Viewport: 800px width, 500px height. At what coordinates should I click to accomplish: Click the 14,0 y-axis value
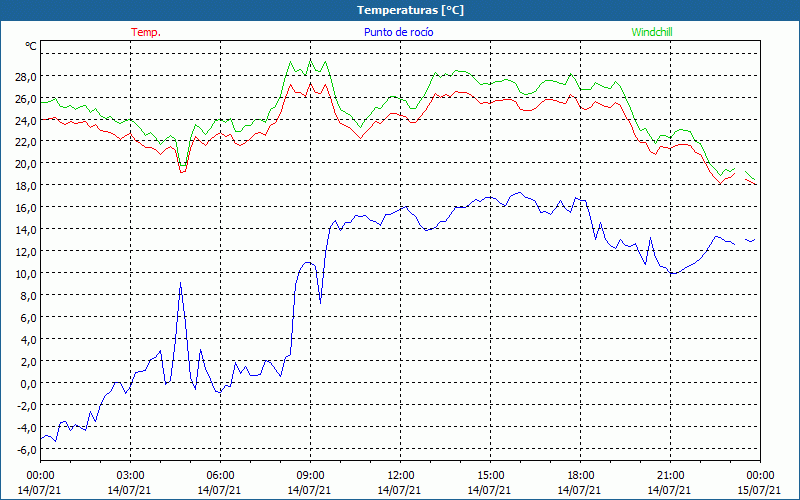point(26,230)
